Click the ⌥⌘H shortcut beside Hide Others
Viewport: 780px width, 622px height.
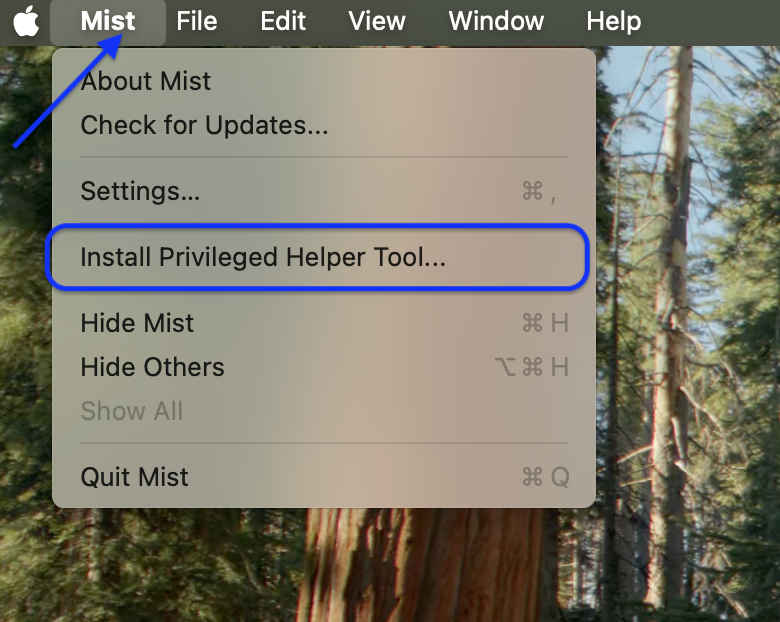pos(532,367)
